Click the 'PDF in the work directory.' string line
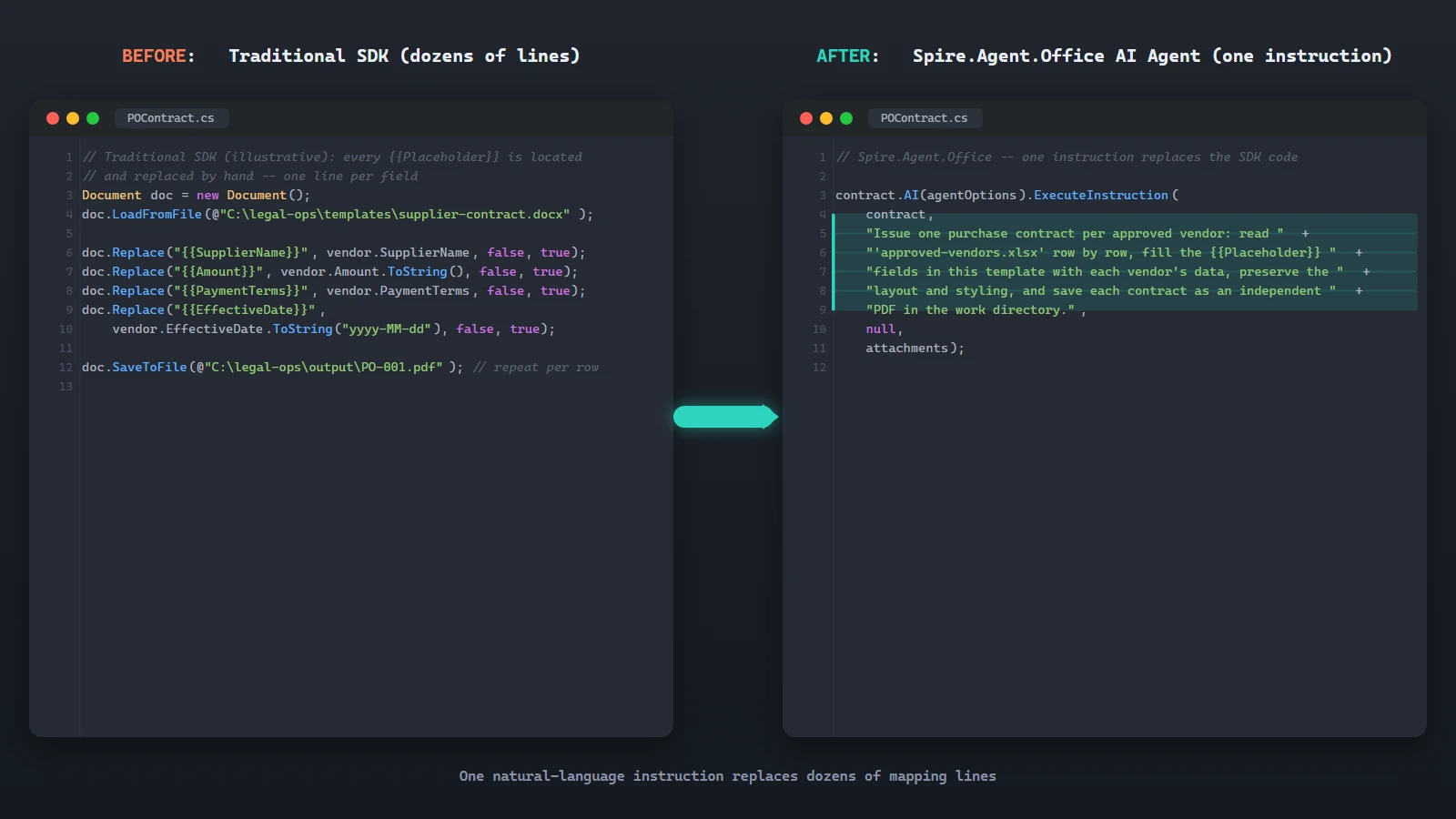Image resolution: width=1456 pixels, height=819 pixels. point(976,310)
